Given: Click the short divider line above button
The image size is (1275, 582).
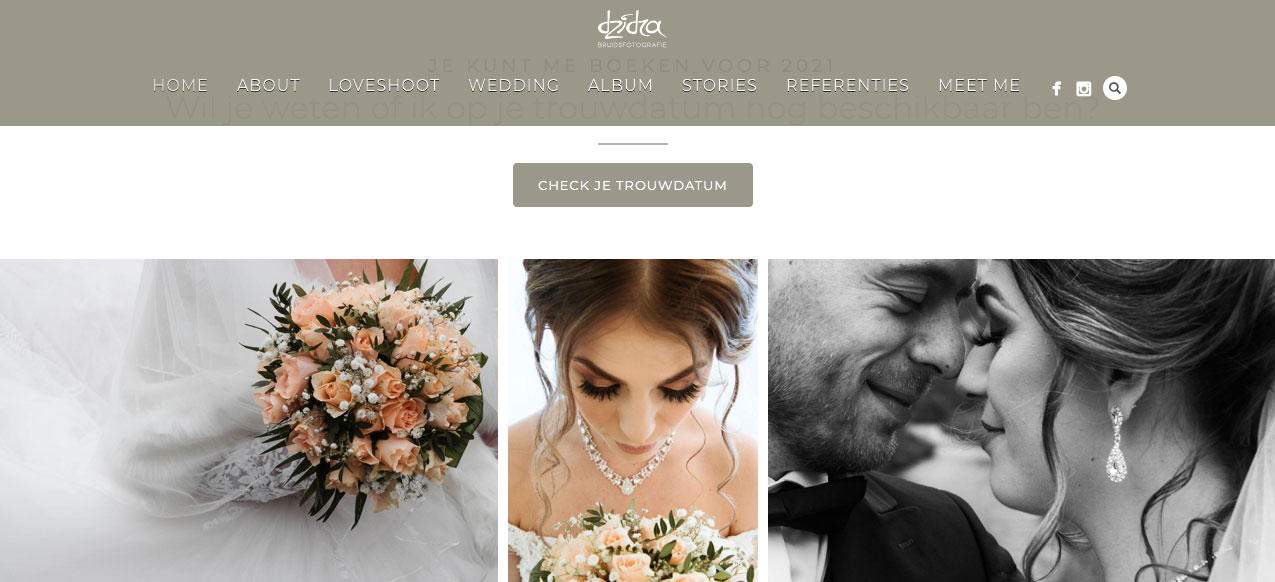Looking at the screenshot, I should [x=633, y=144].
